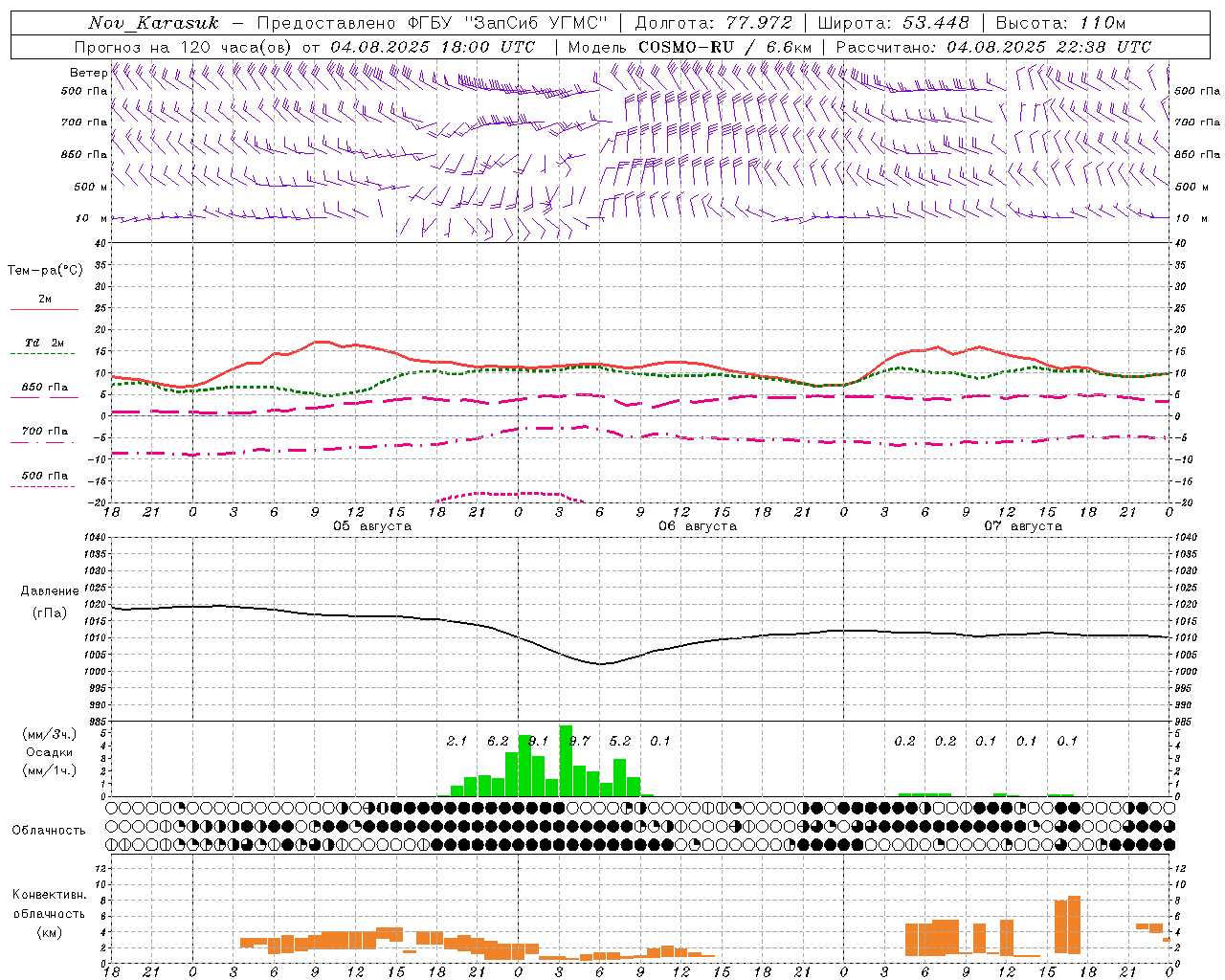Click the '700 гПа' entry in temperature legend

pyautogui.click(x=45, y=431)
